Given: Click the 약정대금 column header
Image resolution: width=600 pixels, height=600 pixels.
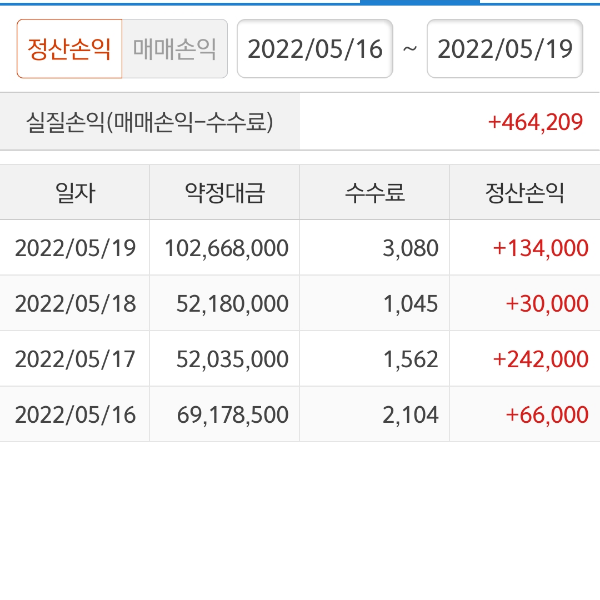Looking at the screenshot, I should [225, 193].
